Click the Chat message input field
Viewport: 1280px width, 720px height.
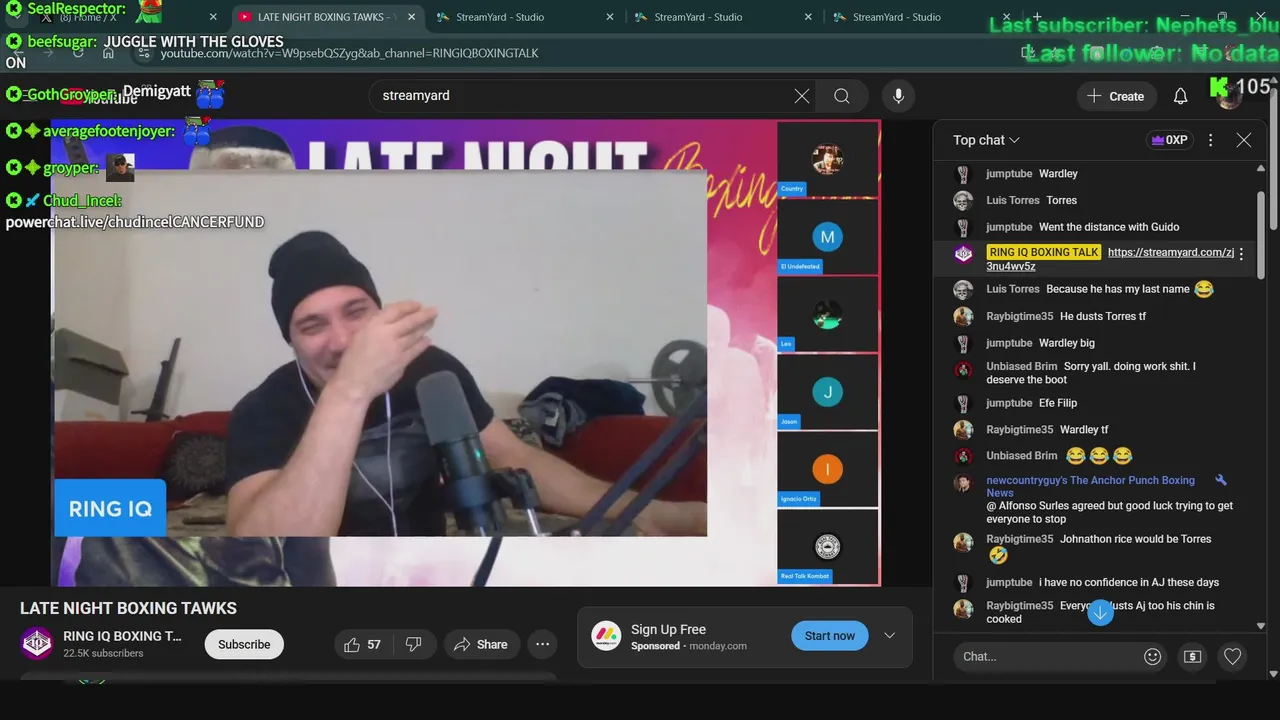coord(1047,657)
